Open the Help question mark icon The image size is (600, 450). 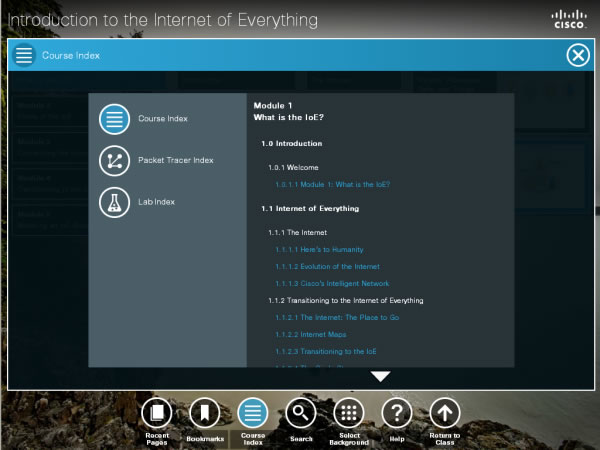pos(397,412)
